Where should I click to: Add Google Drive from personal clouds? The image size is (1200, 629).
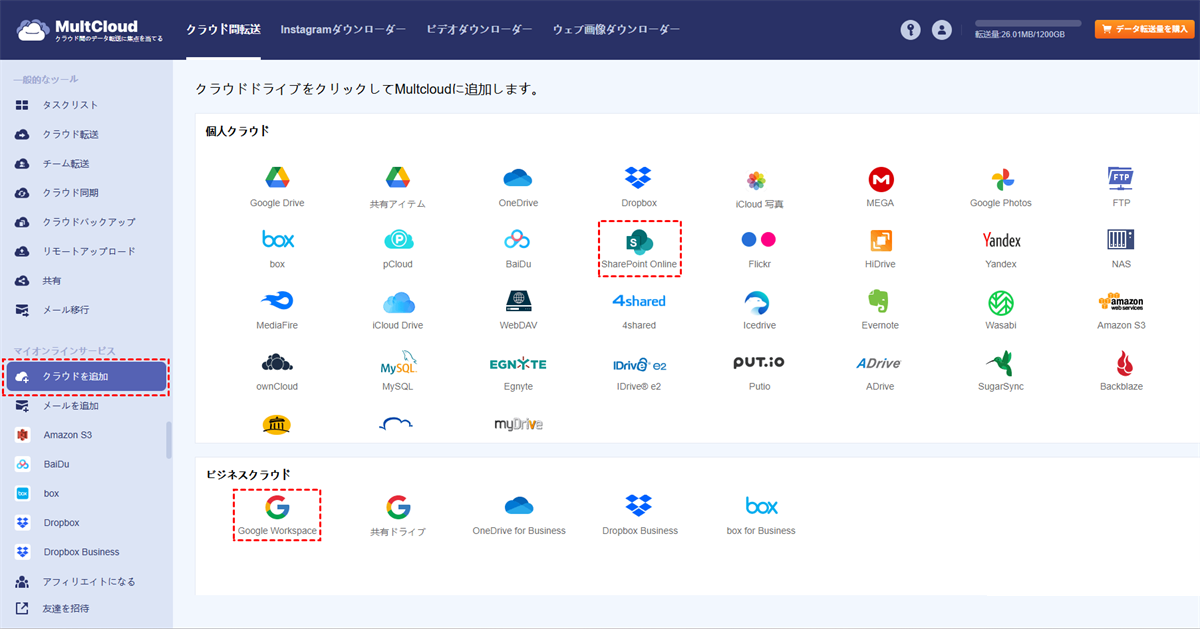click(x=277, y=180)
